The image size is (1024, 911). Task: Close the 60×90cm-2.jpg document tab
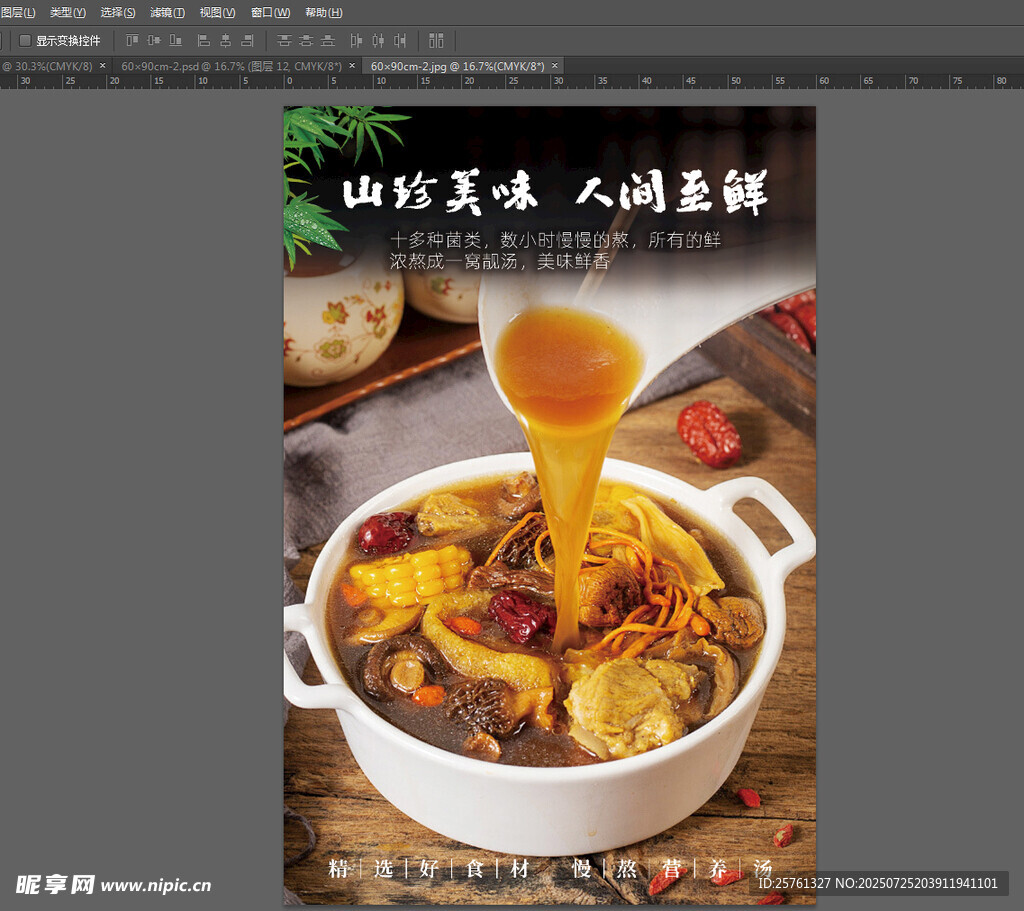[x=555, y=66]
